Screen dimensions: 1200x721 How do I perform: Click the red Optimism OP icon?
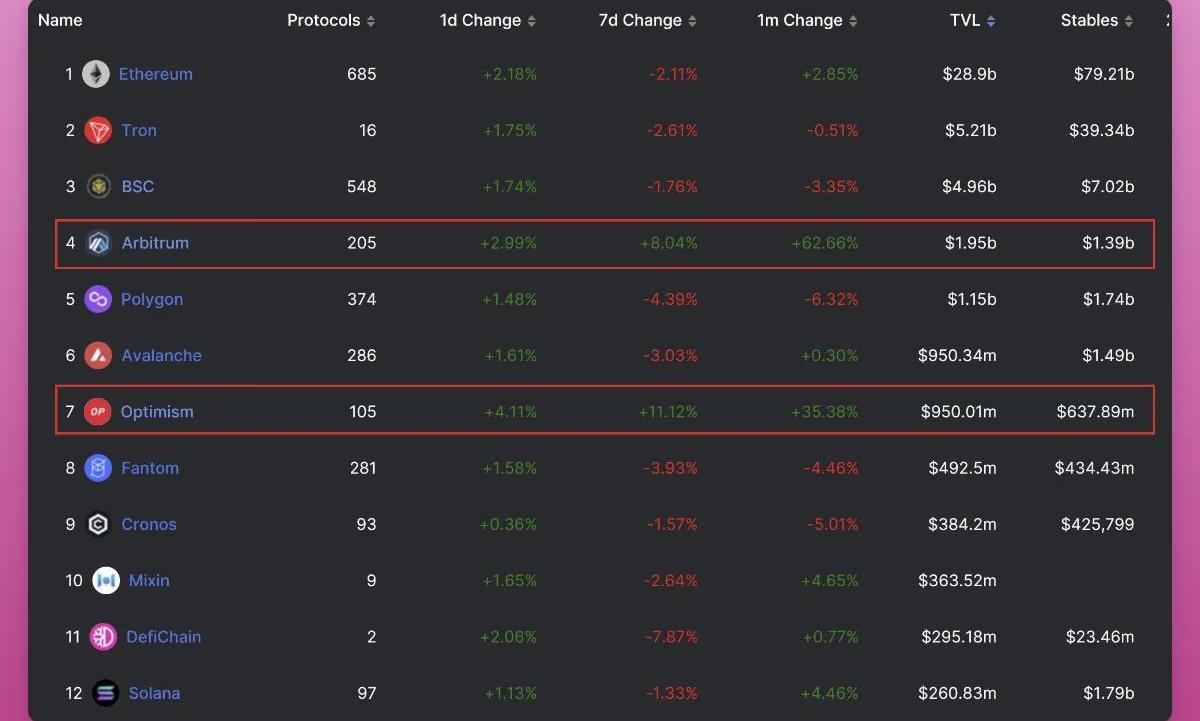97,411
